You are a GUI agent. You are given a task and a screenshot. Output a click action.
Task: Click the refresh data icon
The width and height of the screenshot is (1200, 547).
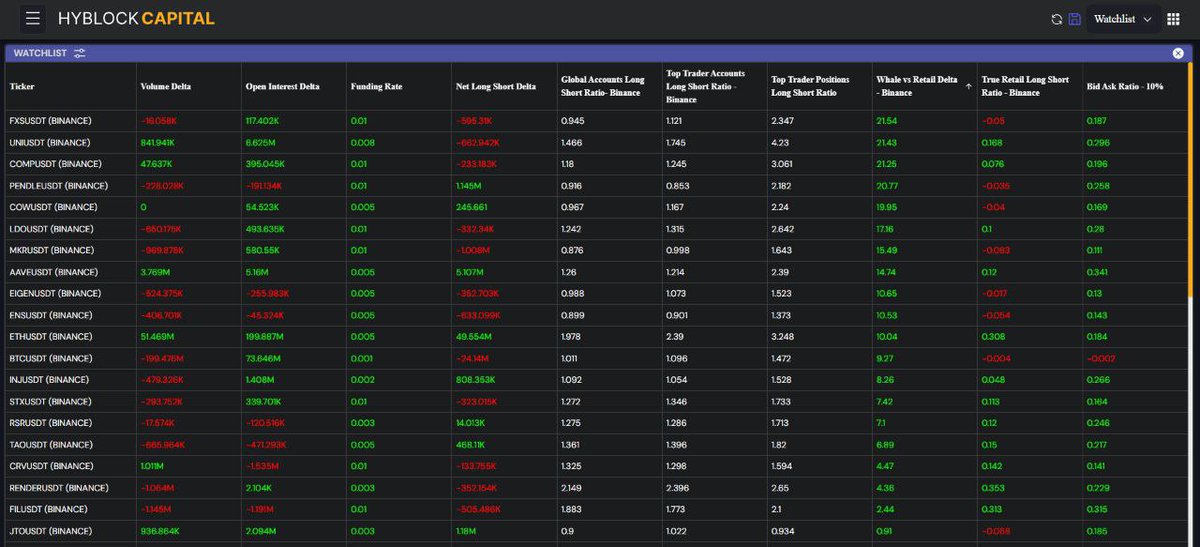(x=1057, y=19)
